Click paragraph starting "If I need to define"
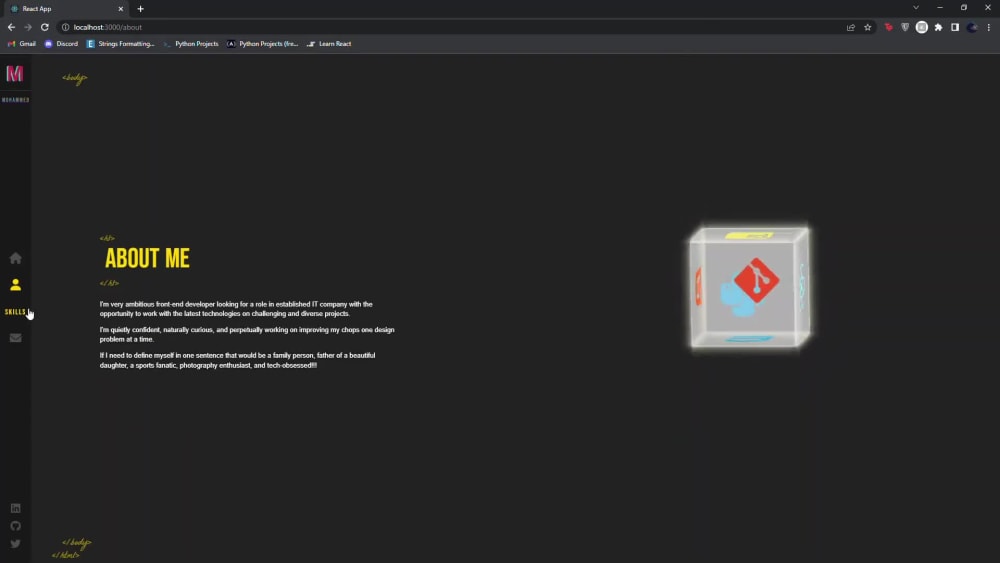The image size is (1000, 563). point(237,360)
